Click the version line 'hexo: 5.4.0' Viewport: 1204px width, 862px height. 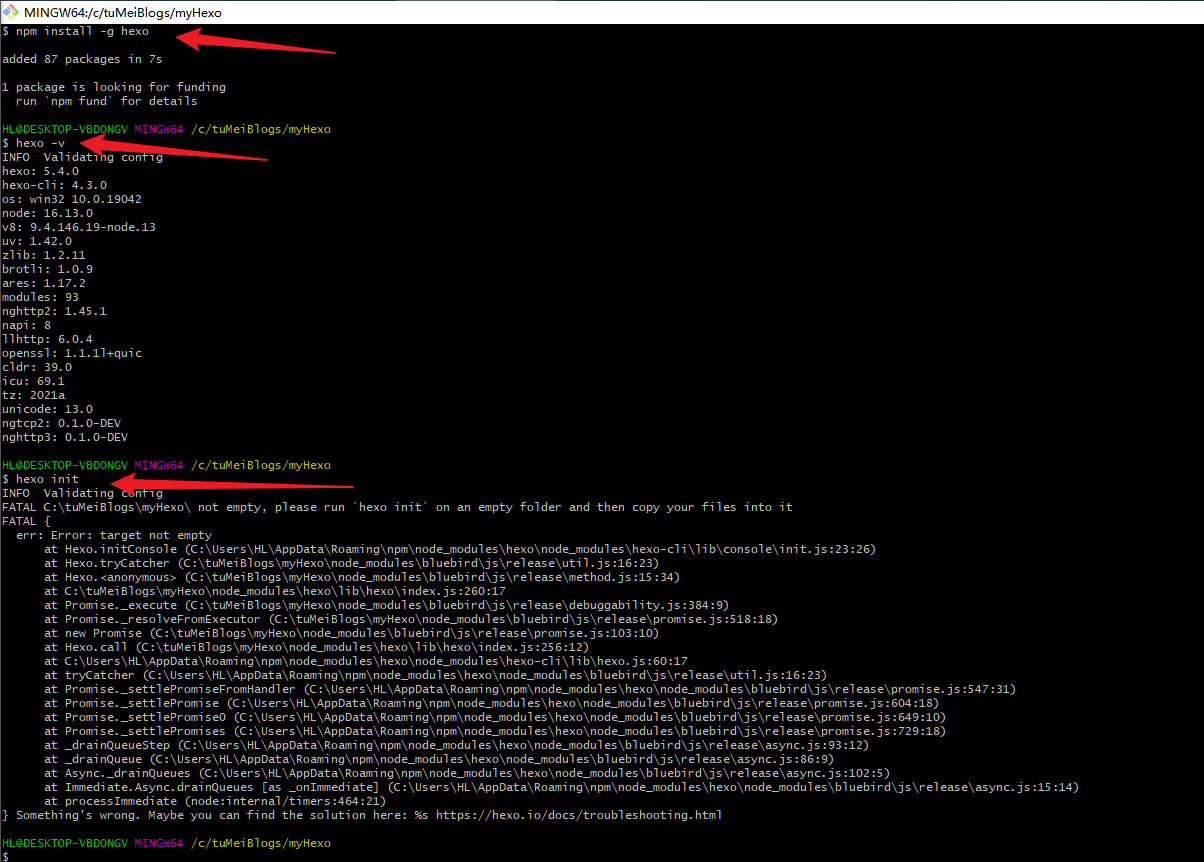[x=40, y=171]
